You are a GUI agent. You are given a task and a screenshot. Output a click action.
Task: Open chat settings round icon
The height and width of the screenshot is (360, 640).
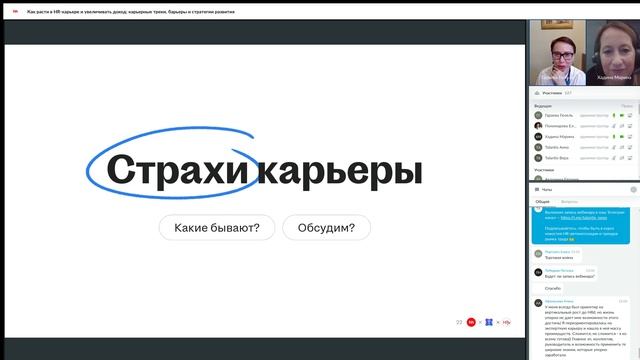point(633,189)
